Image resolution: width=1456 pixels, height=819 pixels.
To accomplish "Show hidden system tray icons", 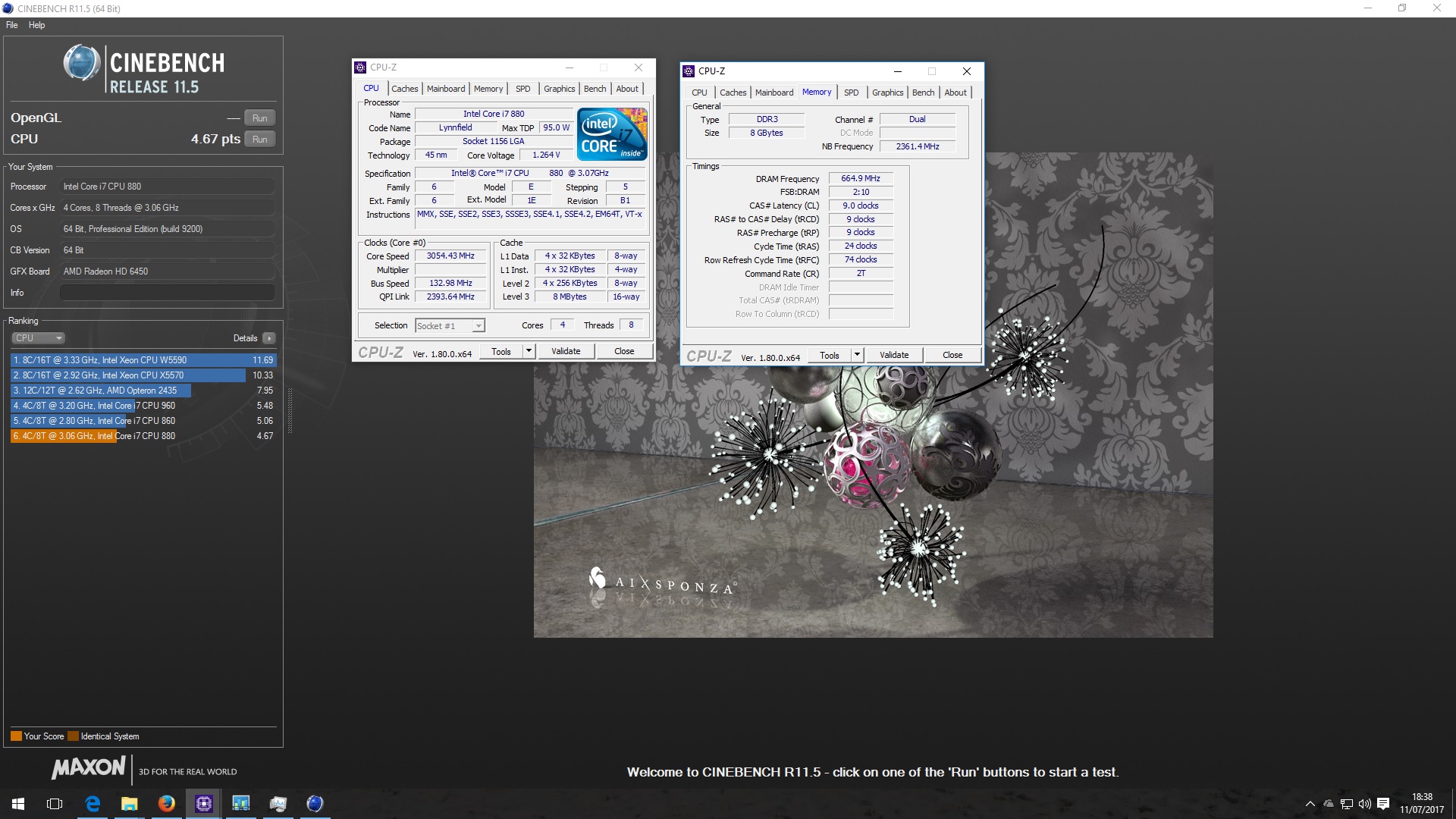I will click(1310, 804).
